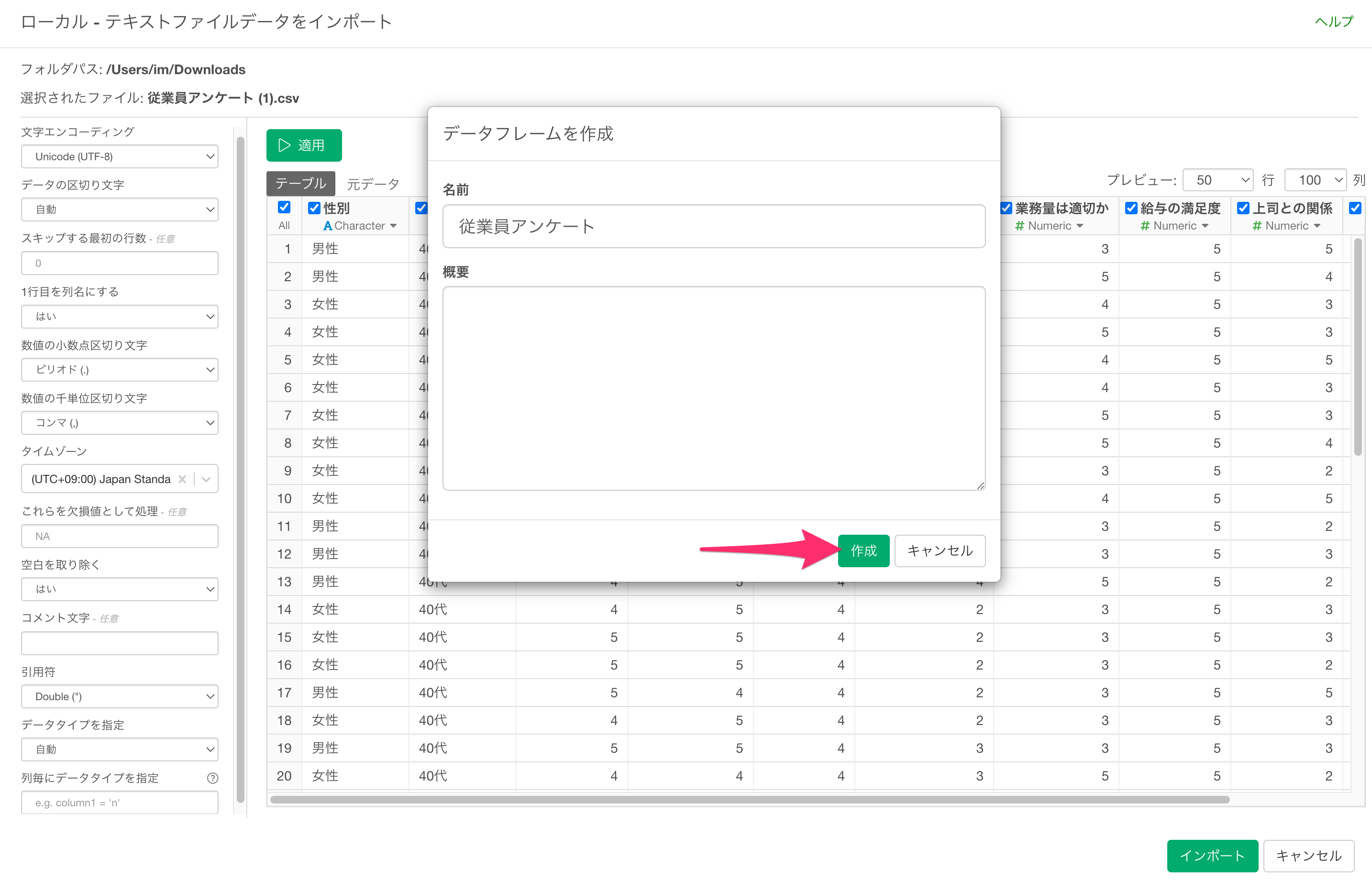1372x880 pixels.
Task: Click the コメント文字 input field
Action: coord(120,643)
